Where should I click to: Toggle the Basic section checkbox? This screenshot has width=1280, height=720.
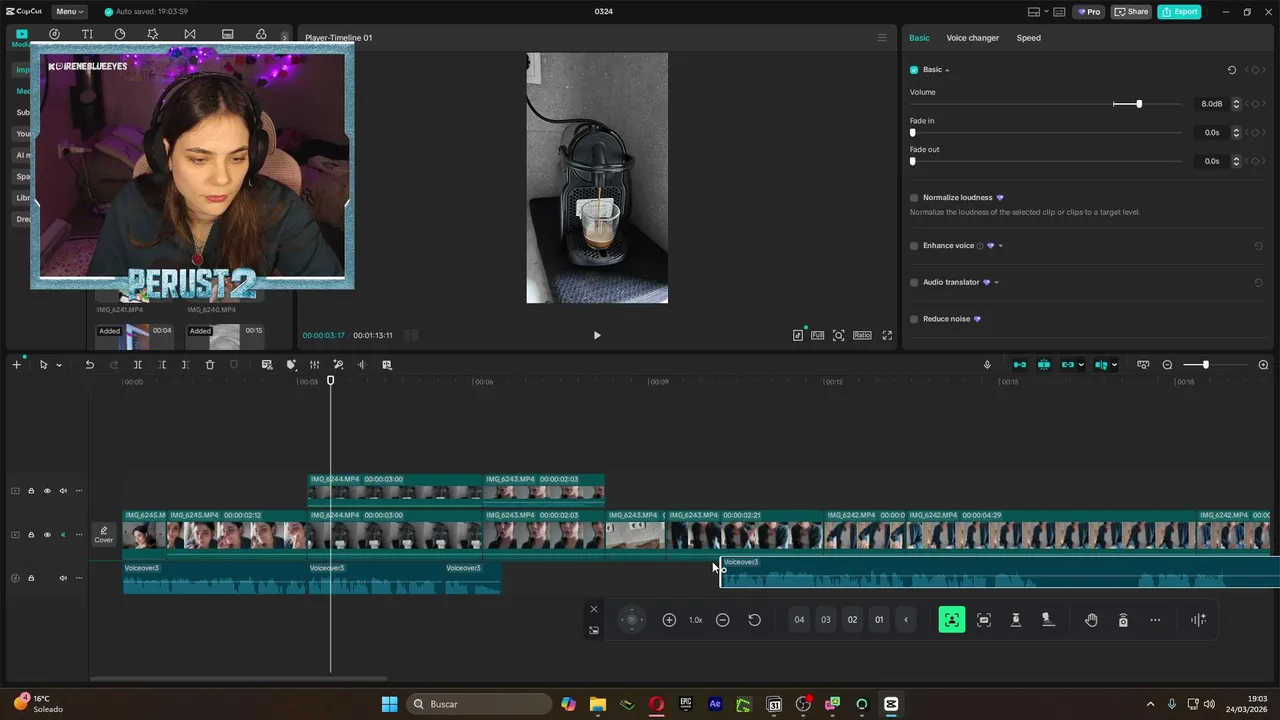pyautogui.click(x=914, y=70)
